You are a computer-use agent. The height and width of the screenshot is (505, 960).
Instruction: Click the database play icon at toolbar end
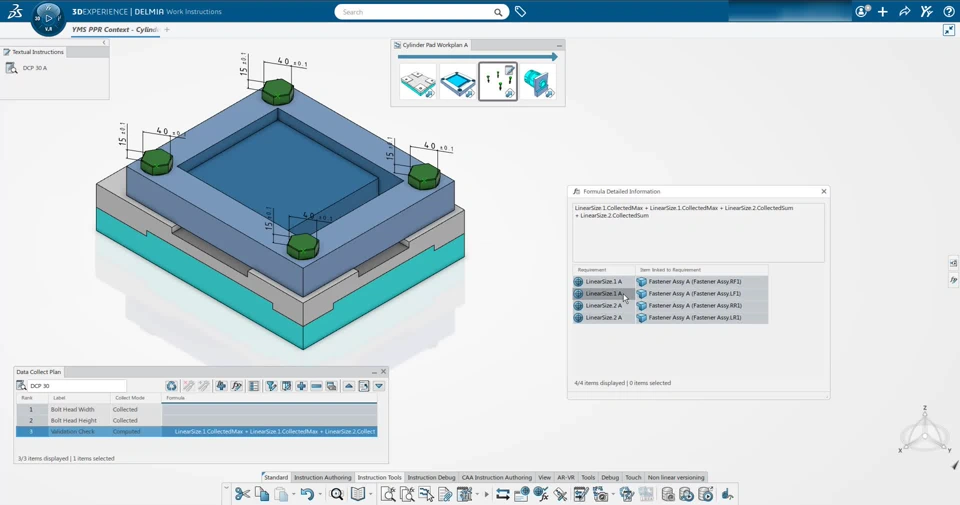(706, 494)
